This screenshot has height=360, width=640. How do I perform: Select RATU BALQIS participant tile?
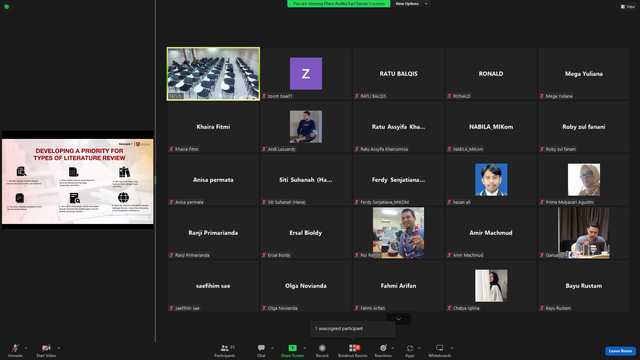398,74
